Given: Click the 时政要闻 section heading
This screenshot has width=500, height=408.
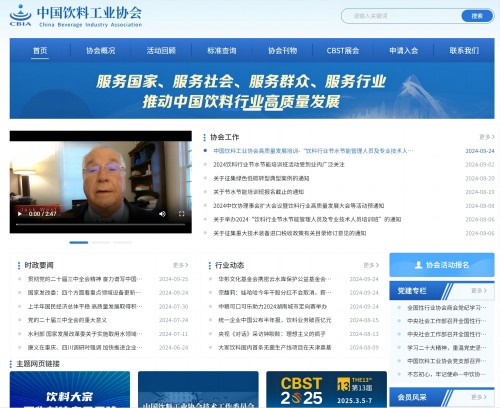Looking at the screenshot, I should 39,265.
